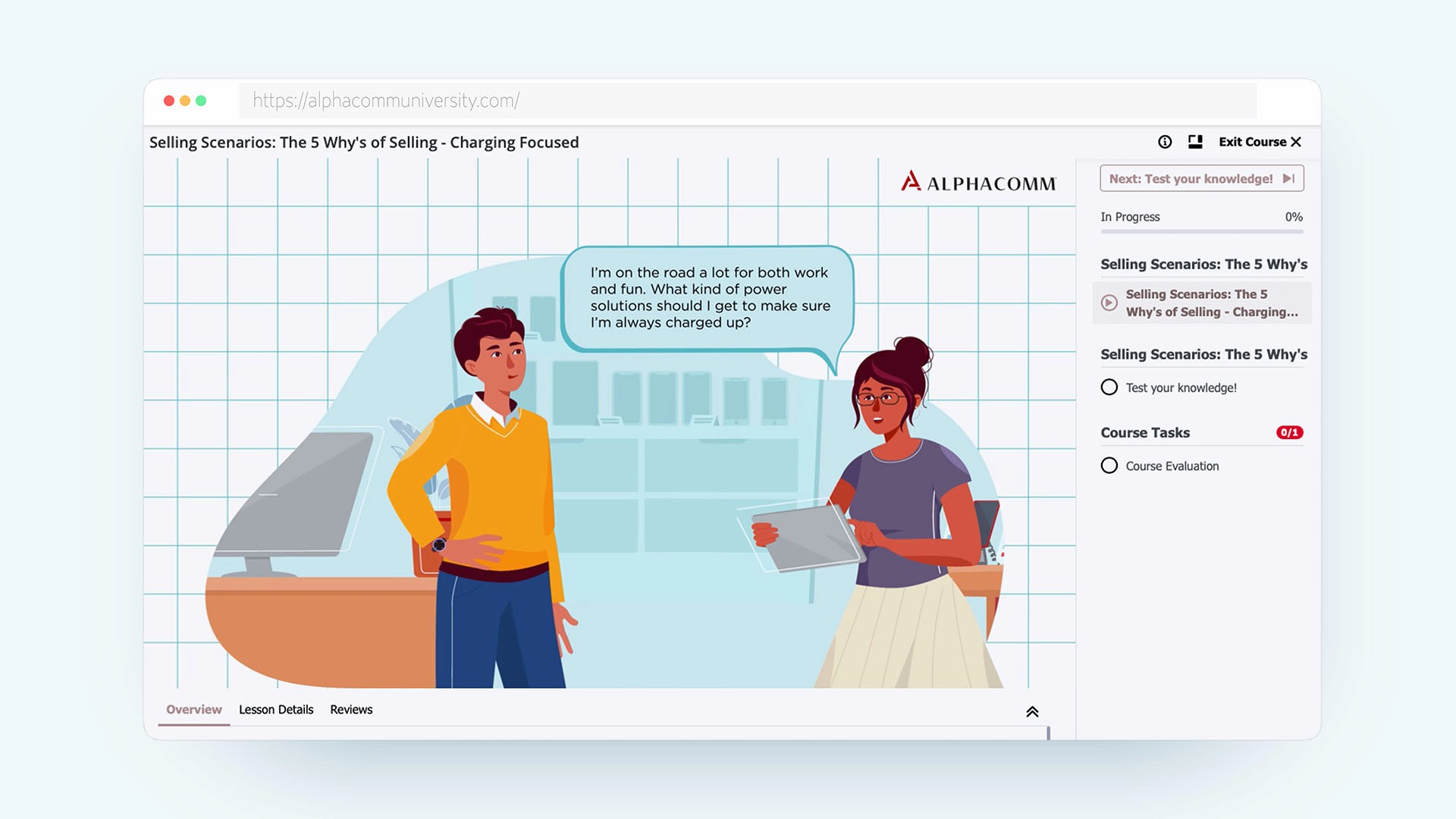Open the Selling Scenarios Charging lesson item
Screen dimensions: 1456x819
1211,303
